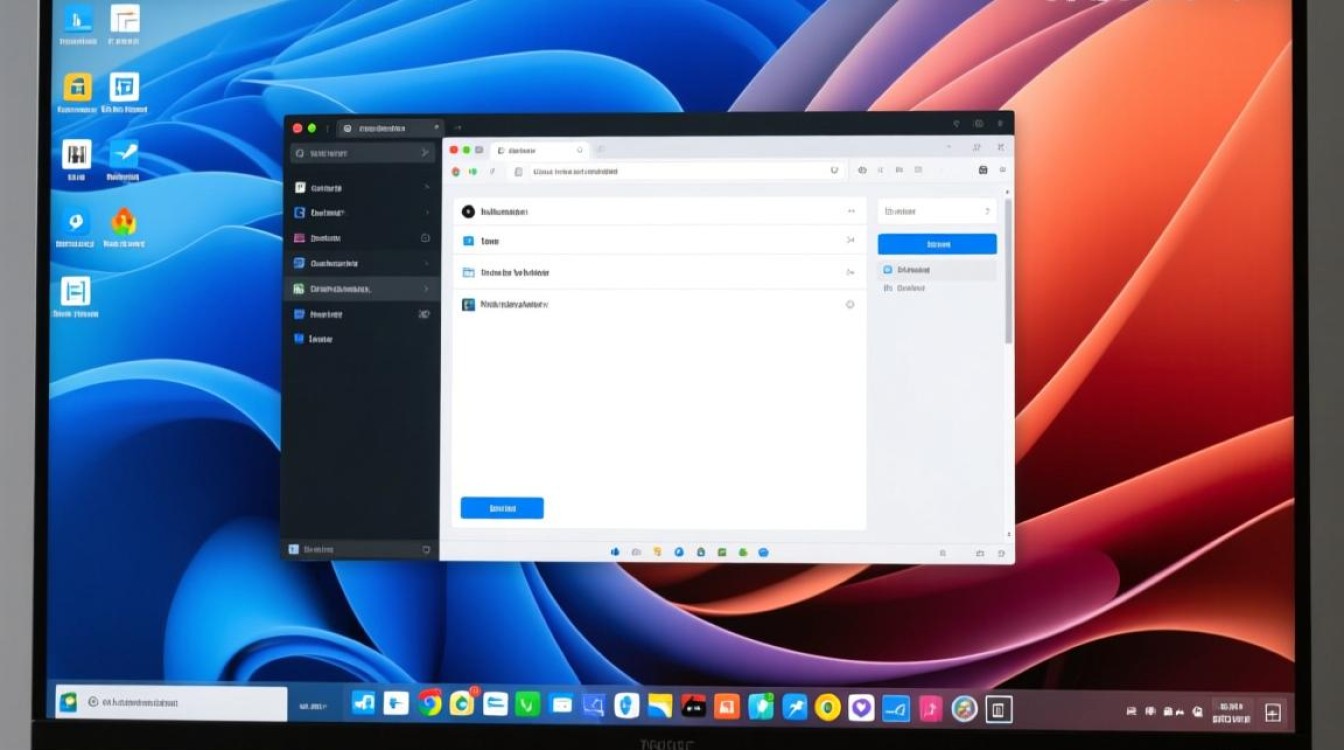
Task: Launch the black and red taskbar app
Action: click(693, 706)
